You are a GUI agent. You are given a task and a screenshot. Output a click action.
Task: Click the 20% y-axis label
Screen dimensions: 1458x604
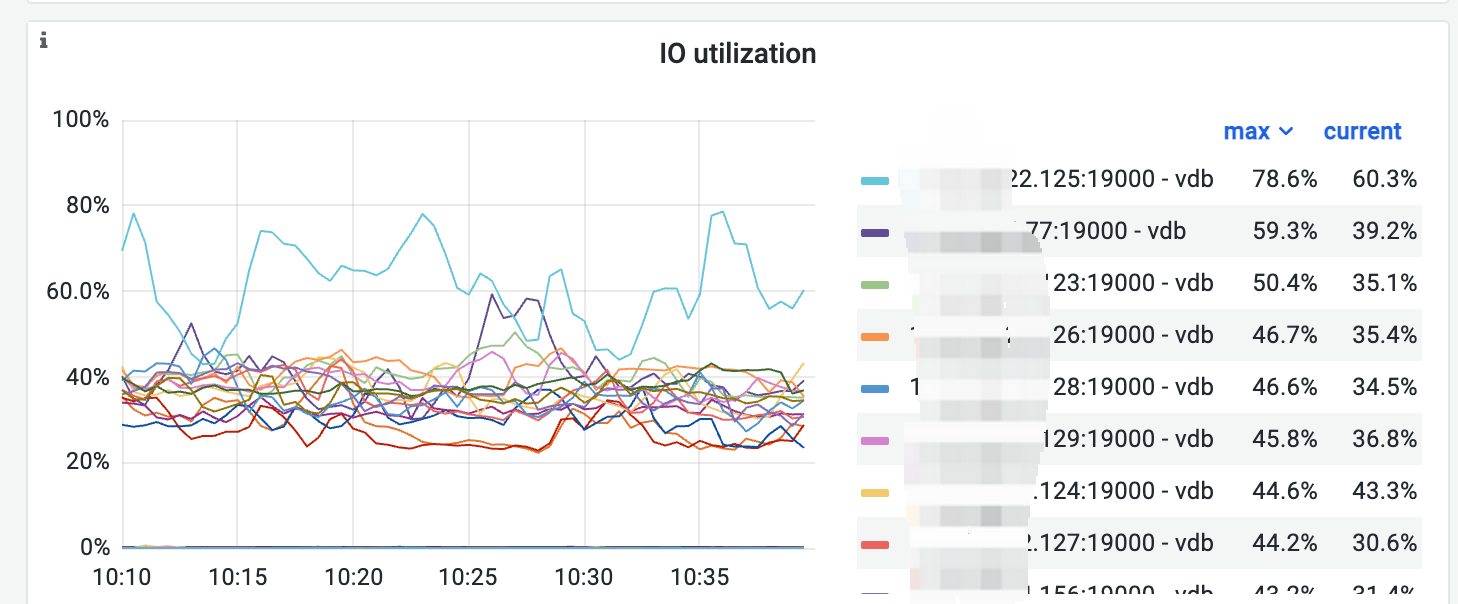[x=86, y=463]
